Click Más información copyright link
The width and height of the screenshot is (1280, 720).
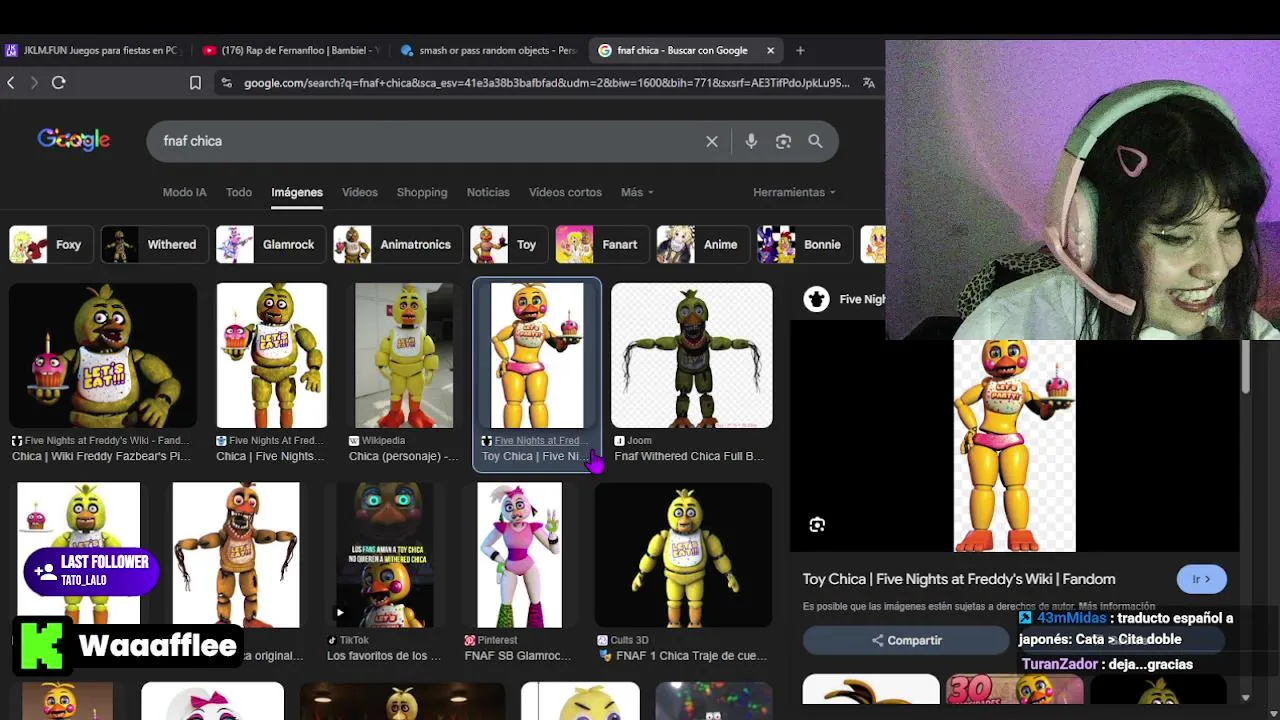click(x=1116, y=606)
